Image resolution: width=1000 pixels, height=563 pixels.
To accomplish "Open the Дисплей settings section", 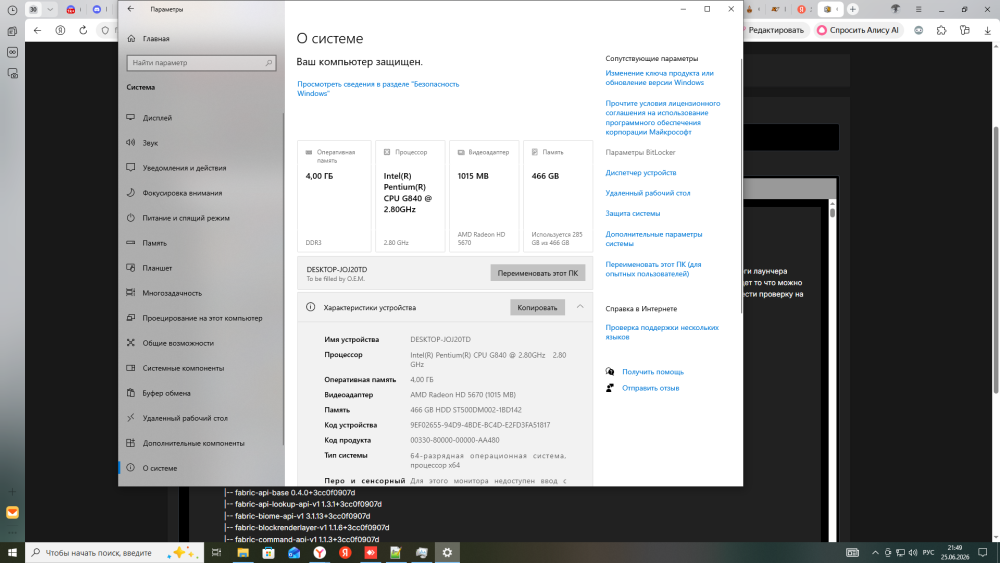I will [157, 118].
